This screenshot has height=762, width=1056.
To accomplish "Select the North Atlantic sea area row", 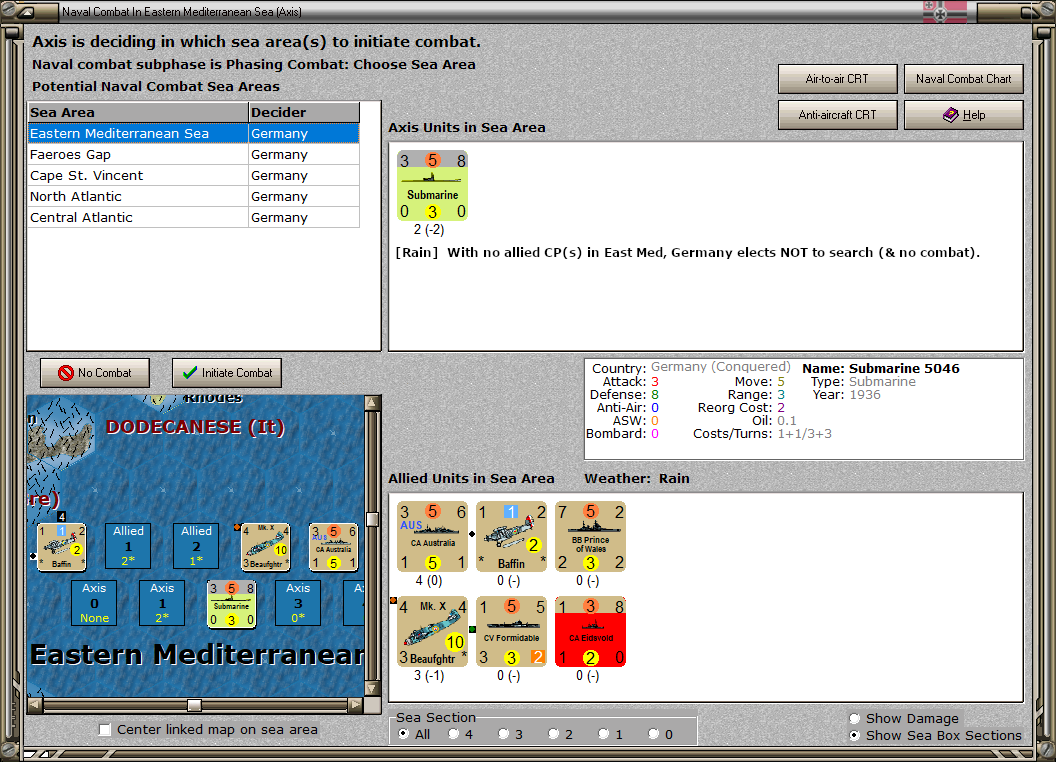I will 193,196.
